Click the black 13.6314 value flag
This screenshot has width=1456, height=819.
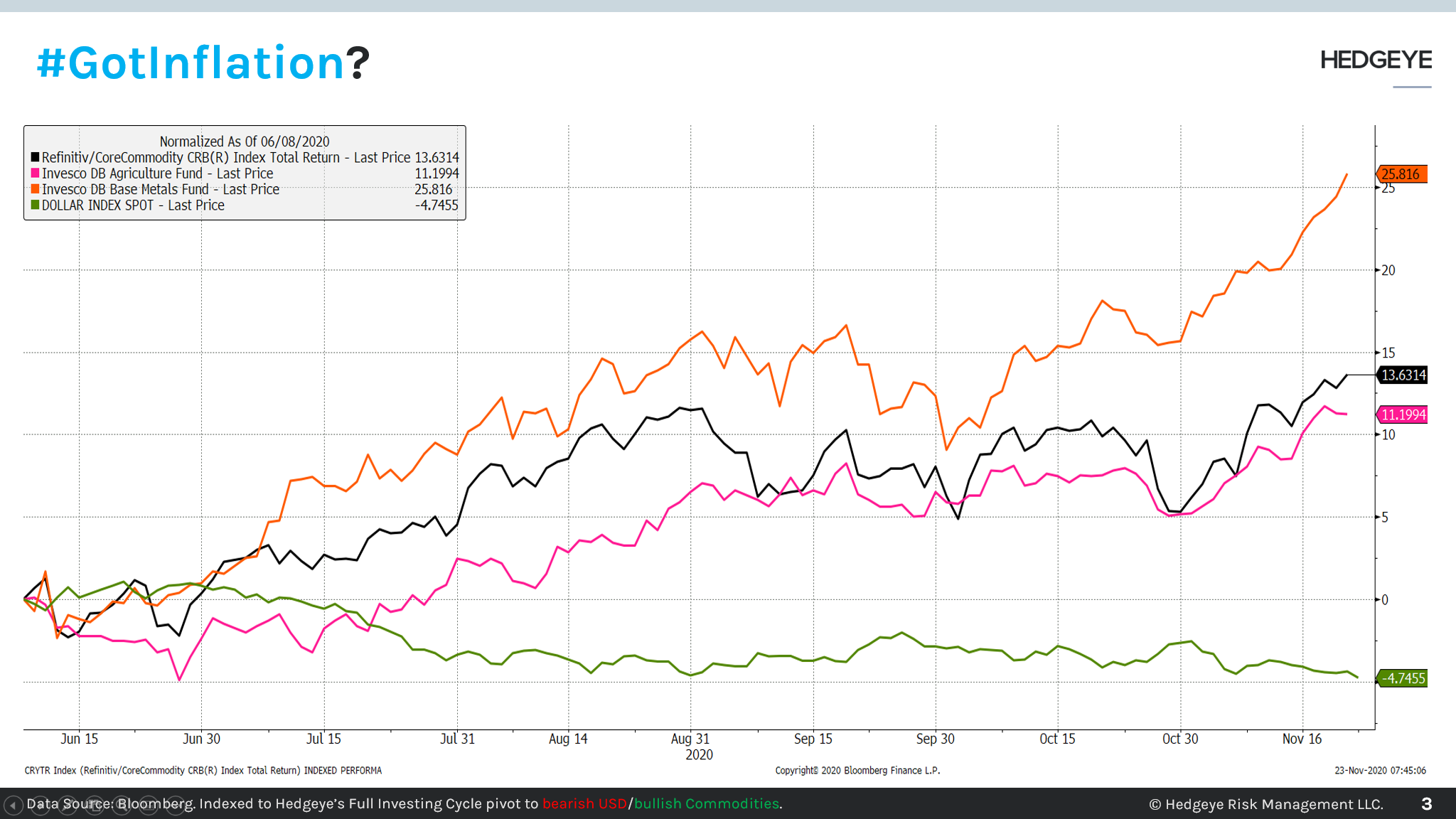pos(1402,375)
